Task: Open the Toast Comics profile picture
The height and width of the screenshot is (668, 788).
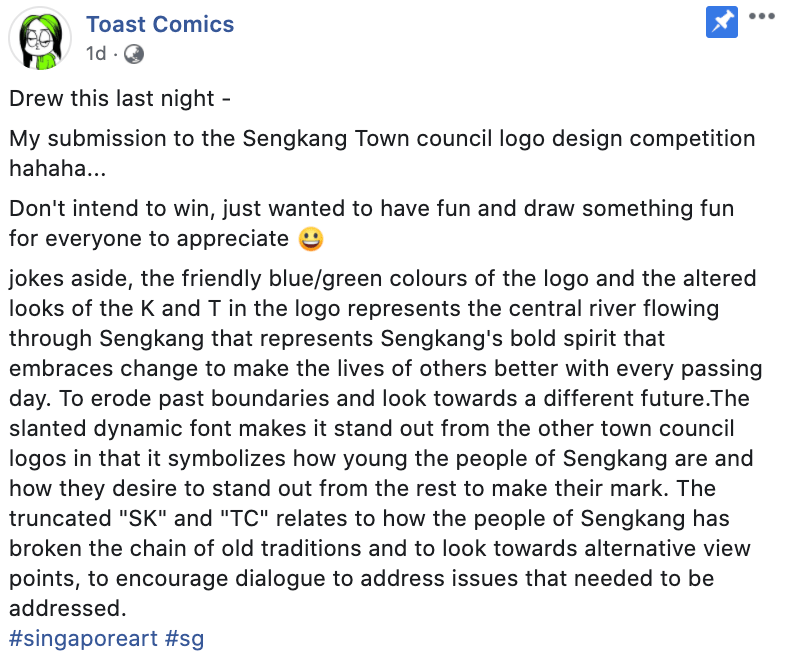Action: [40, 38]
